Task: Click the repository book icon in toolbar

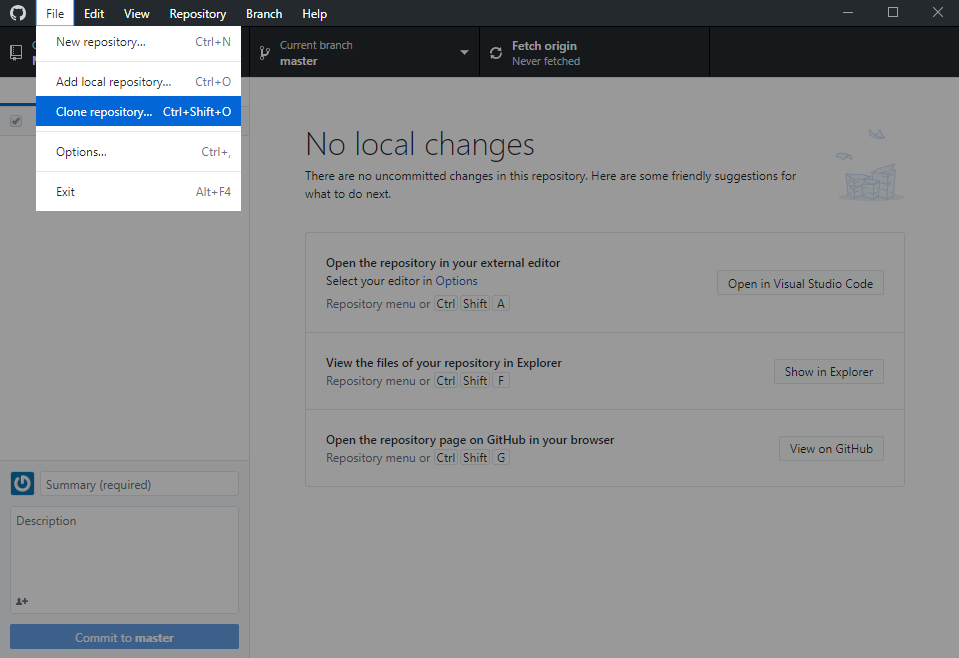Action: (17, 53)
